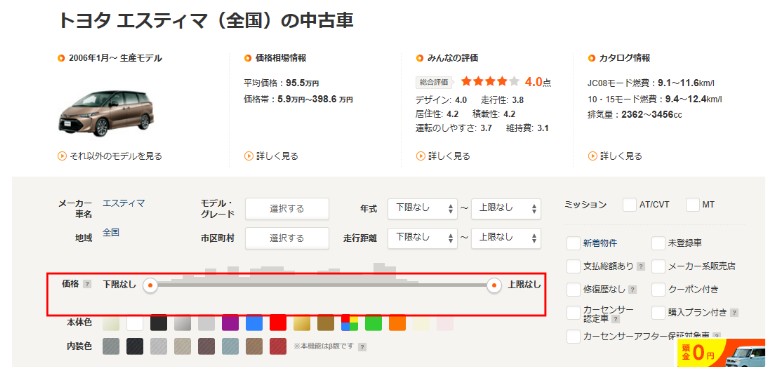Screen dimensions: 779x378
Task: Select gray body color swatch
Action: 206,322
